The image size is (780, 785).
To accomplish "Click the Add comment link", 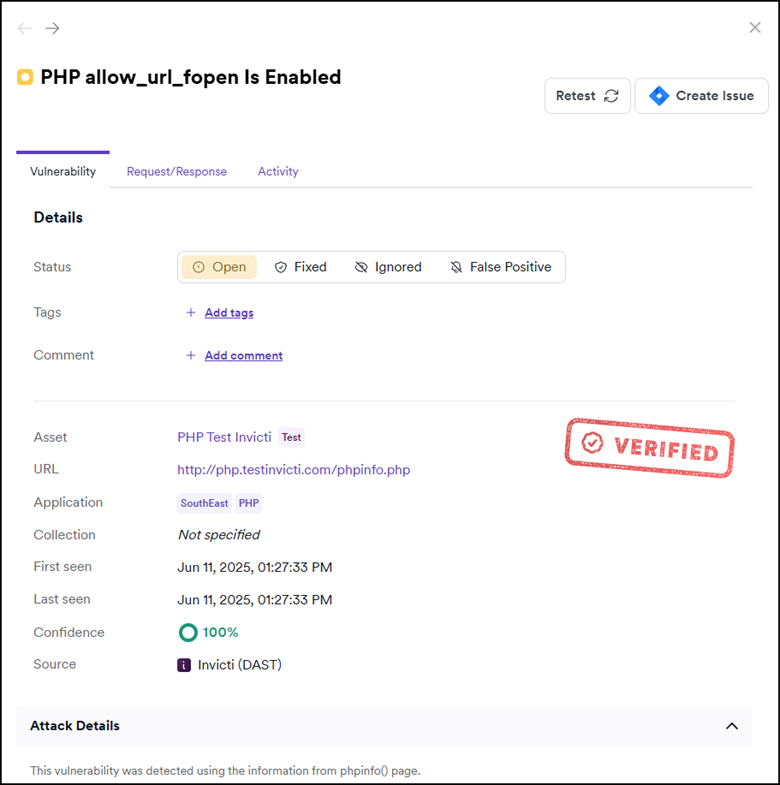I will tap(243, 355).
